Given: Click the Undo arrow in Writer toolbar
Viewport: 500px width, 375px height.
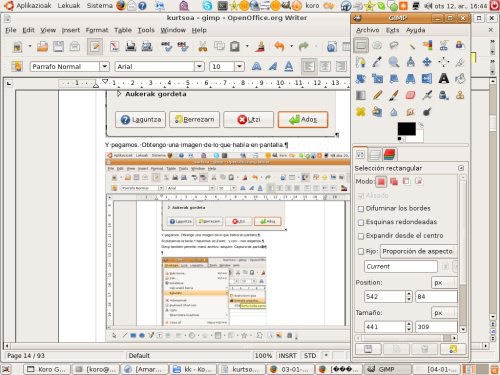Looking at the screenshot, I should pyautogui.click(x=279, y=46).
